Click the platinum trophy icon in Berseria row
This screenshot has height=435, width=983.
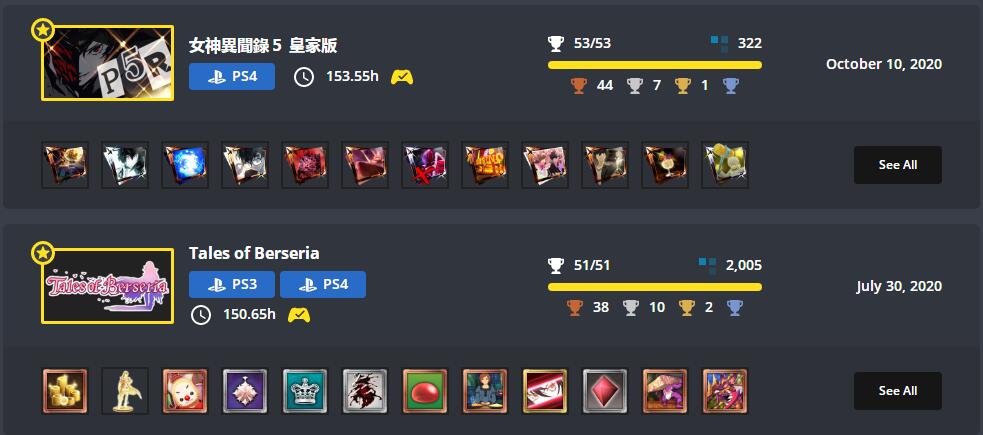[x=733, y=308]
